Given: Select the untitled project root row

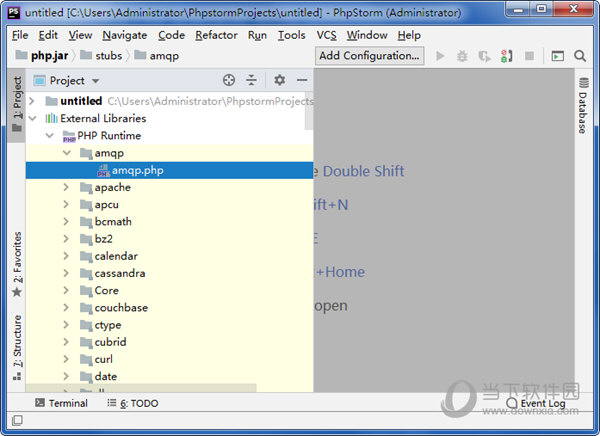Looking at the screenshot, I should pos(170,101).
